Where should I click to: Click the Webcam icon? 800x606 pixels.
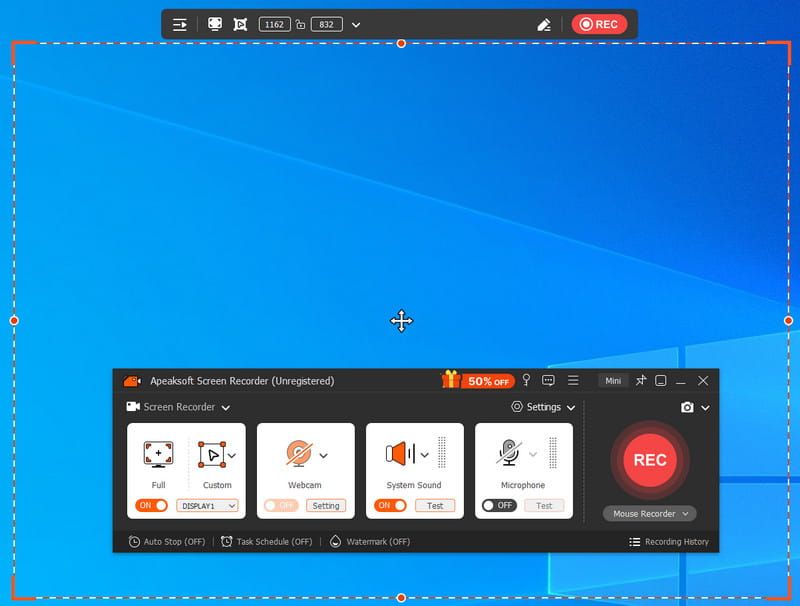(x=299, y=453)
